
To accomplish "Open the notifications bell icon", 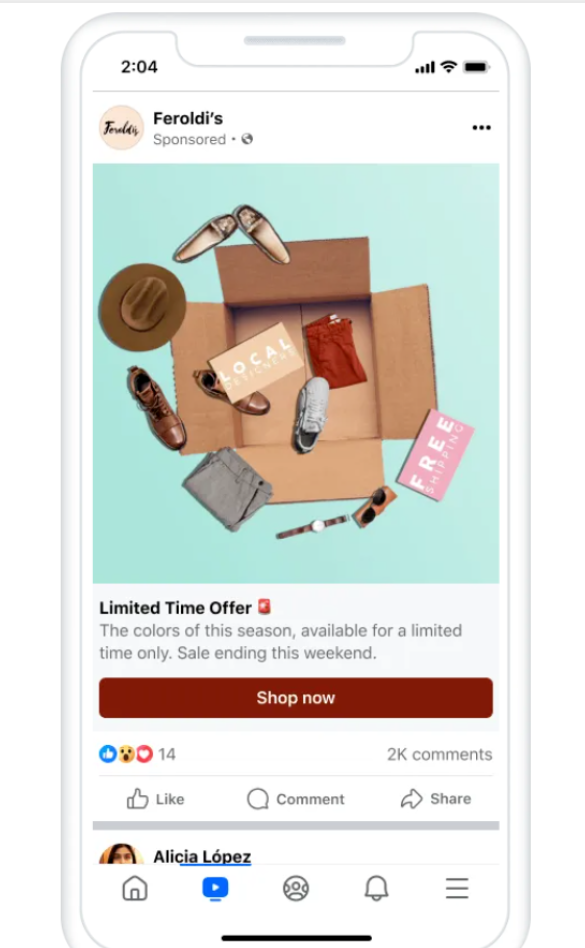I will (x=376, y=888).
